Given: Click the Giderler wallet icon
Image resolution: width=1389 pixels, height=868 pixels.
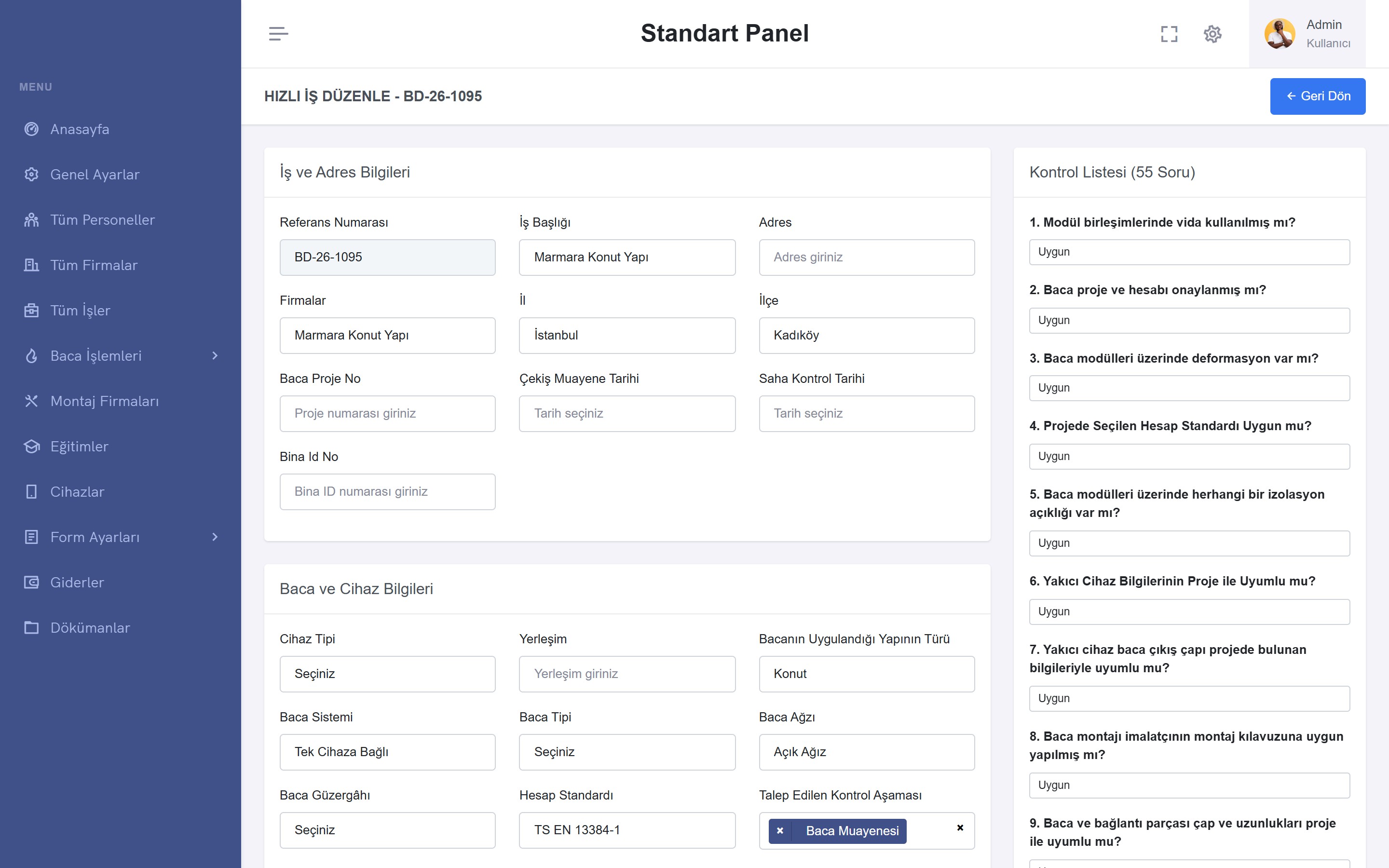Looking at the screenshot, I should (31, 583).
